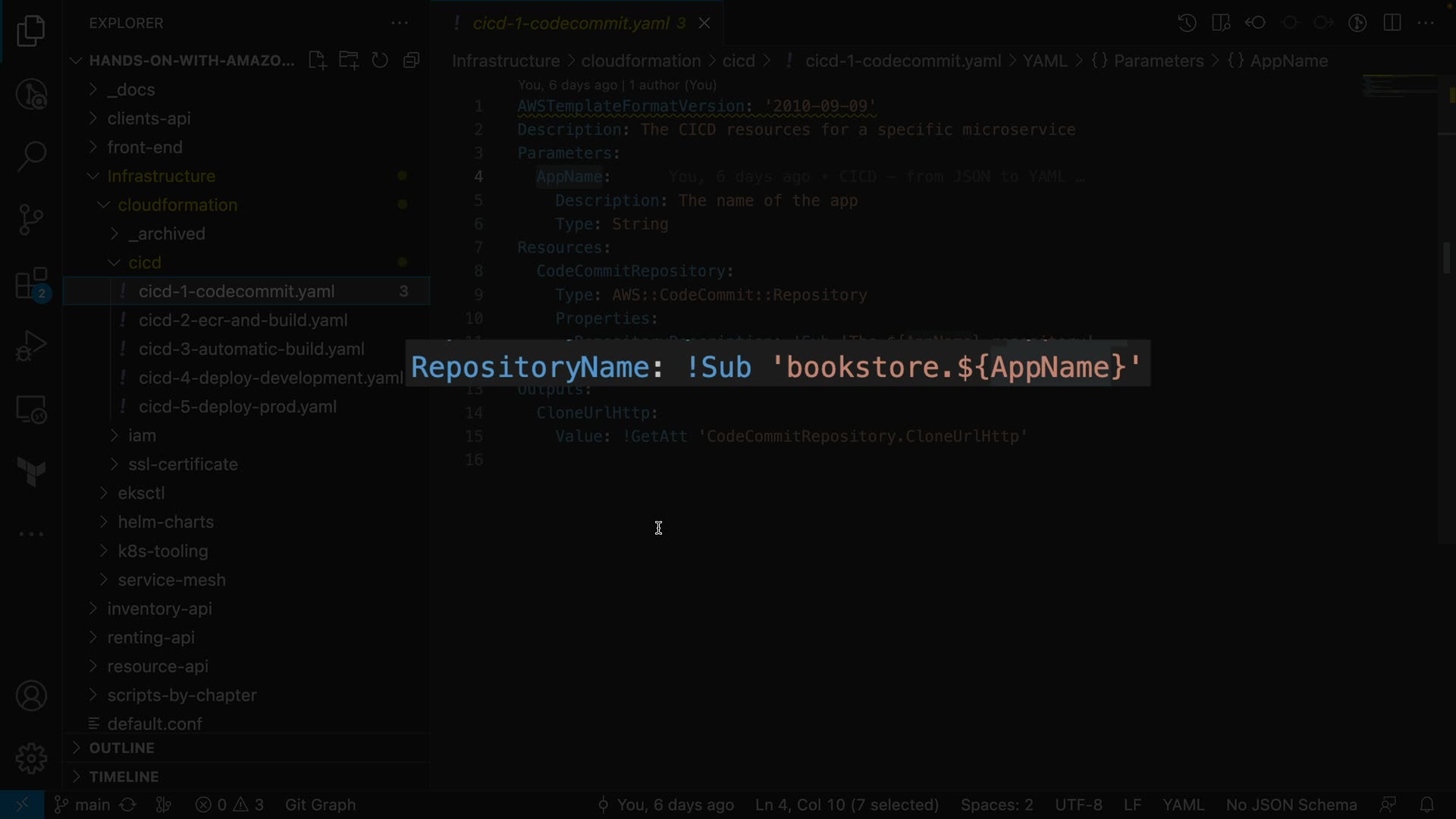Select the cicd-1-codecommit.yaml editor tab
The width and height of the screenshot is (1456, 819).
point(571,24)
